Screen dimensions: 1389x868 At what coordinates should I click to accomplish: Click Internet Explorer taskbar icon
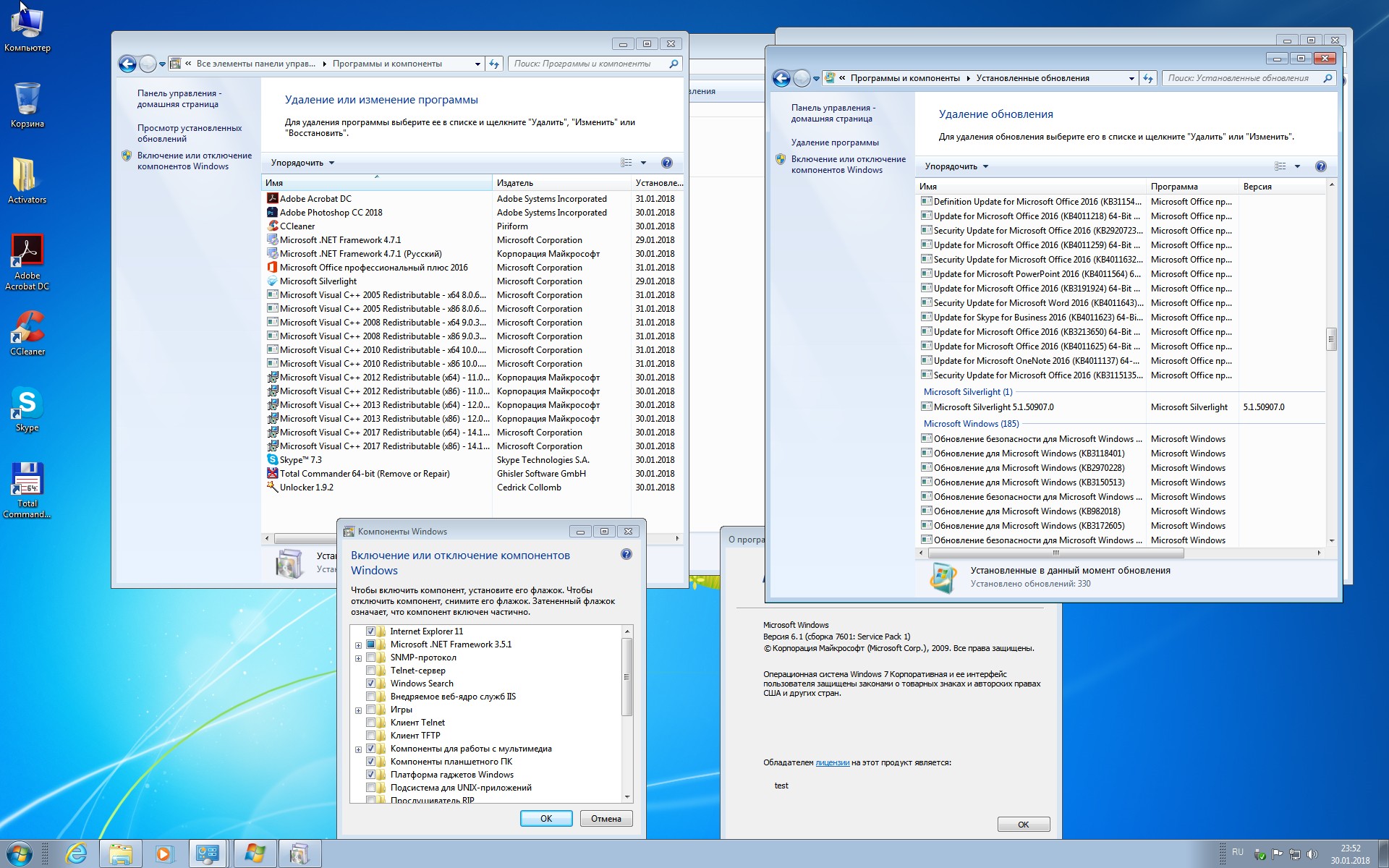[x=76, y=854]
